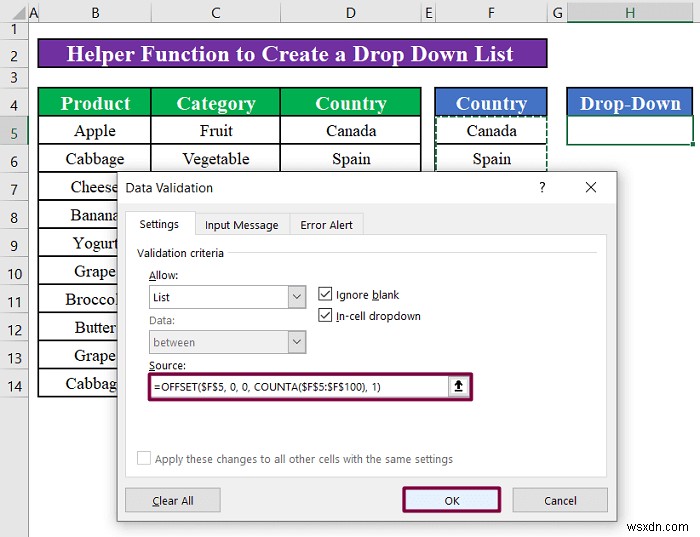Click the Apple product cell
Viewport: 700px width, 537px height.
pos(95,130)
